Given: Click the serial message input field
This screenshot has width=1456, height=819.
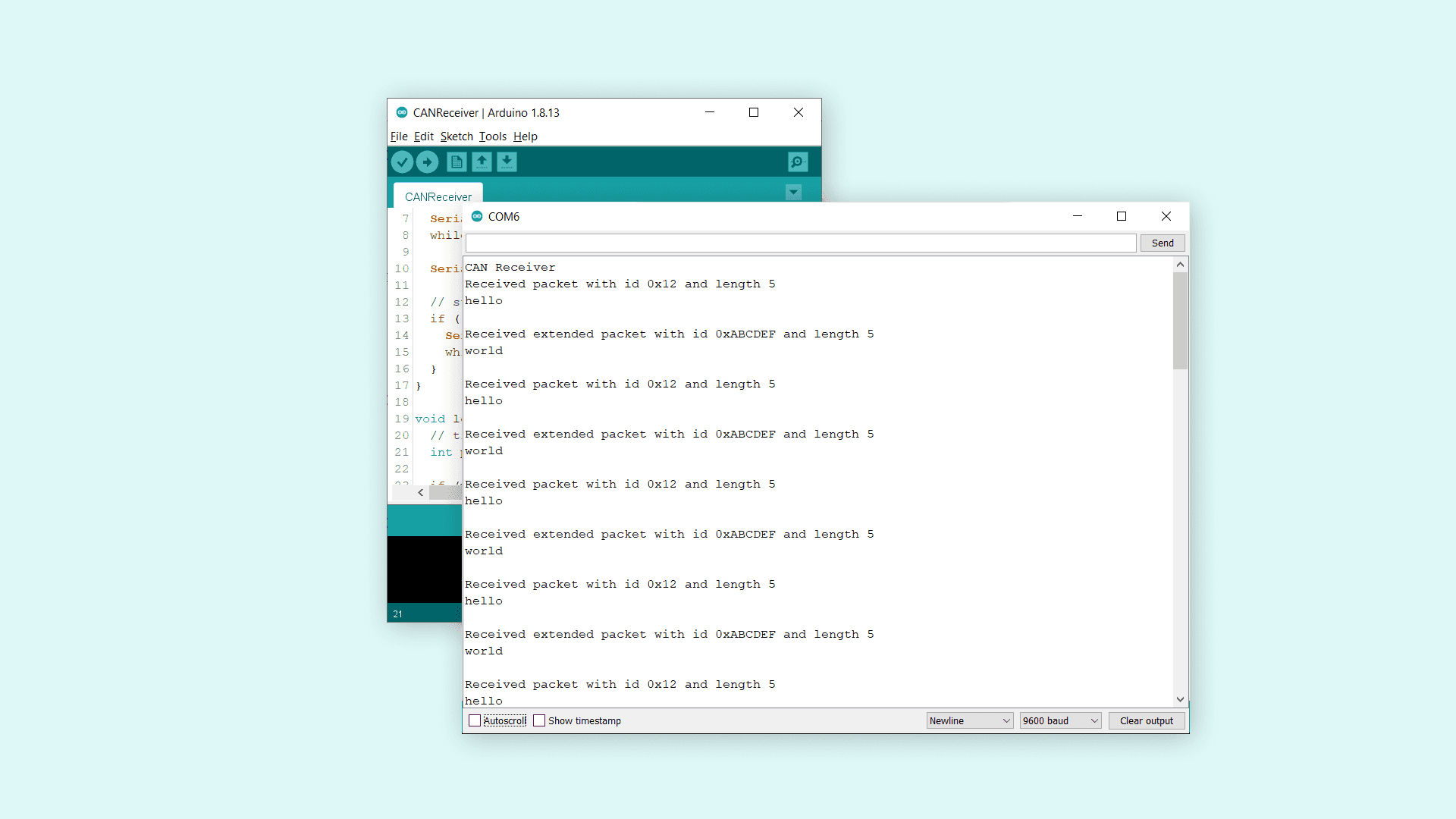Looking at the screenshot, I should tap(800, 243).
